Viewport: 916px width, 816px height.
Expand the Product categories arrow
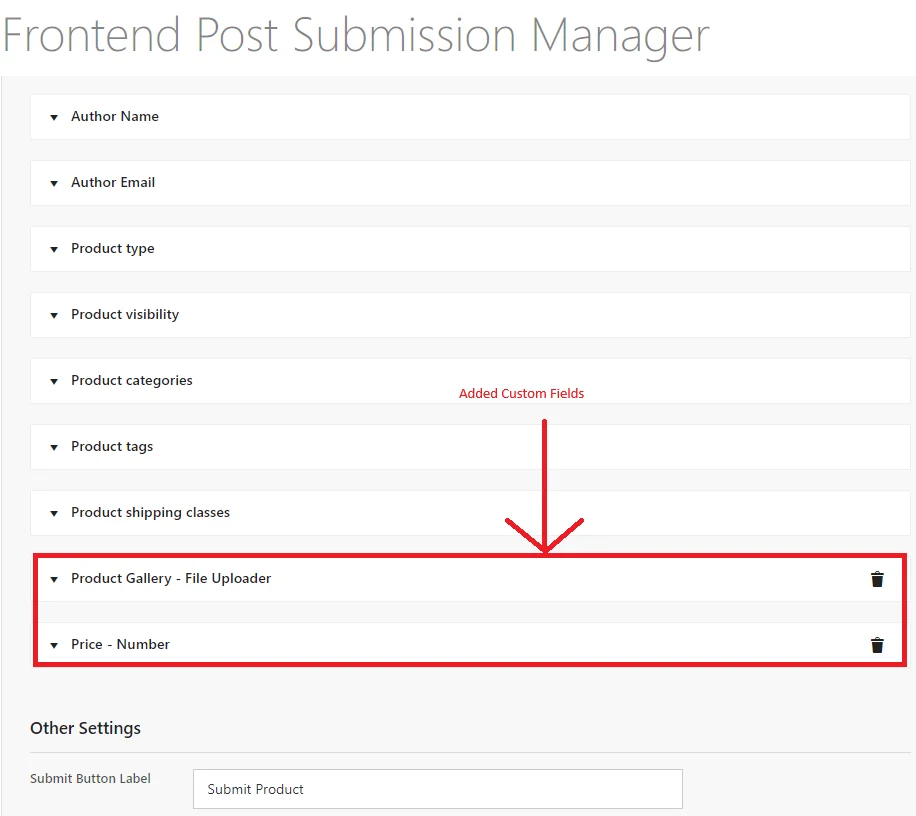54,381
